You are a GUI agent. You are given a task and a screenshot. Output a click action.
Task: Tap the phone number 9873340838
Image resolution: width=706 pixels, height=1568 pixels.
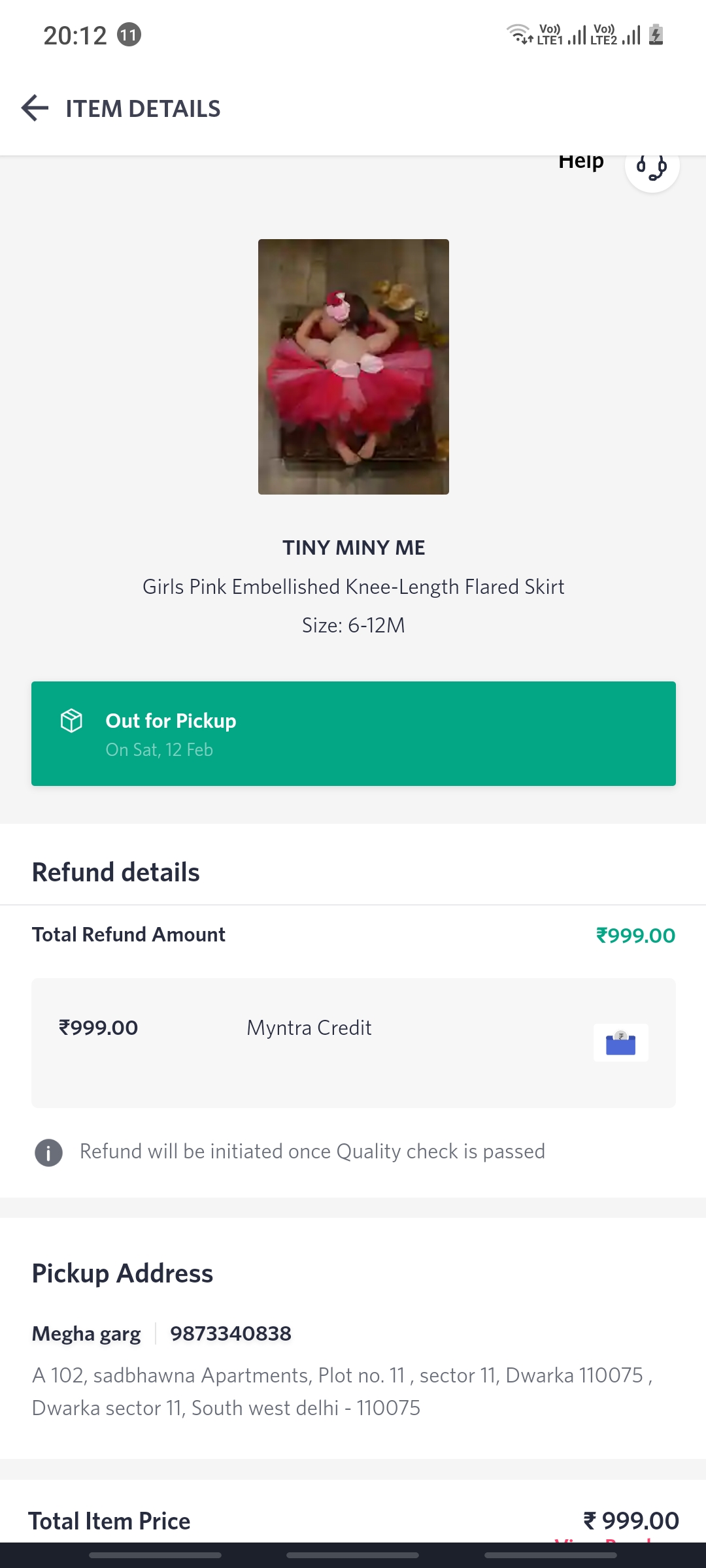[231, 1333]
